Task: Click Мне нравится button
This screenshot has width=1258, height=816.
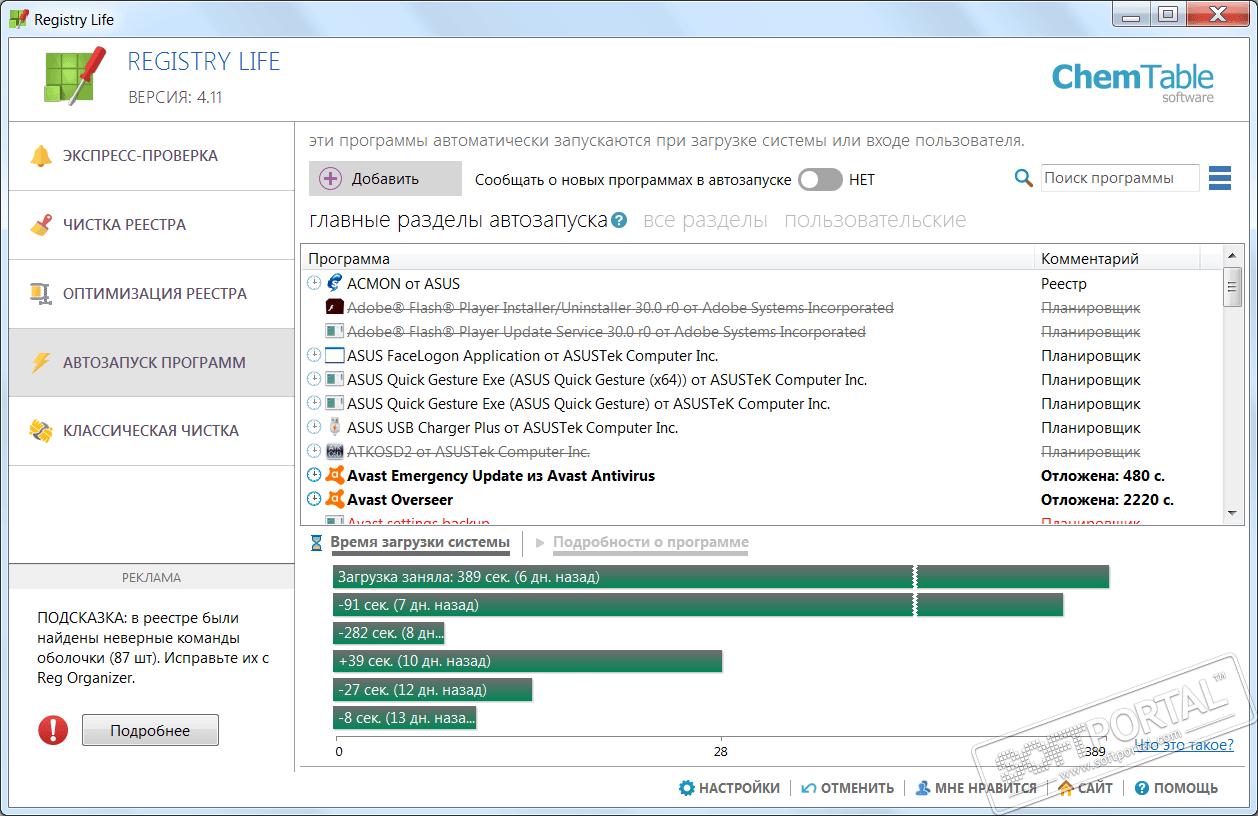Action: tap(976, 788)
